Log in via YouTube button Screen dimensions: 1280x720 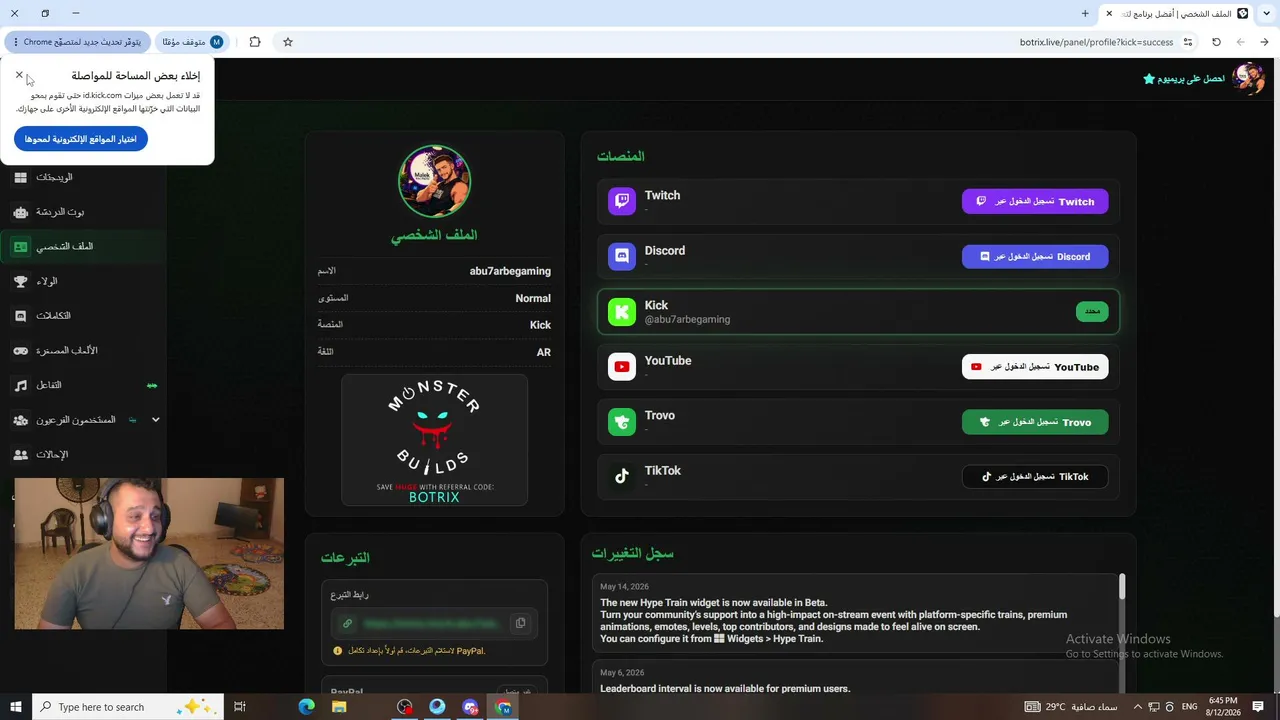pos(1035,367)
